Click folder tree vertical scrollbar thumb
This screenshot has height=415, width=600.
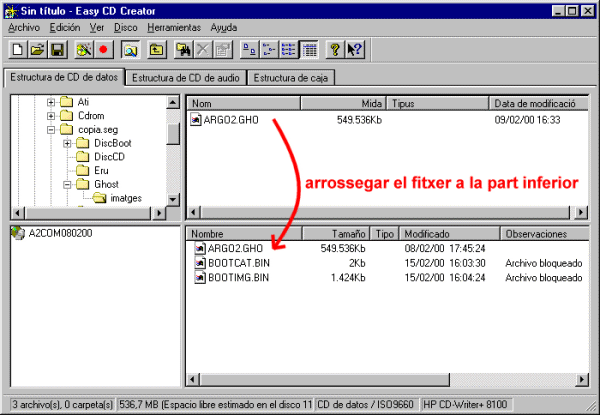tap(173, 133)
